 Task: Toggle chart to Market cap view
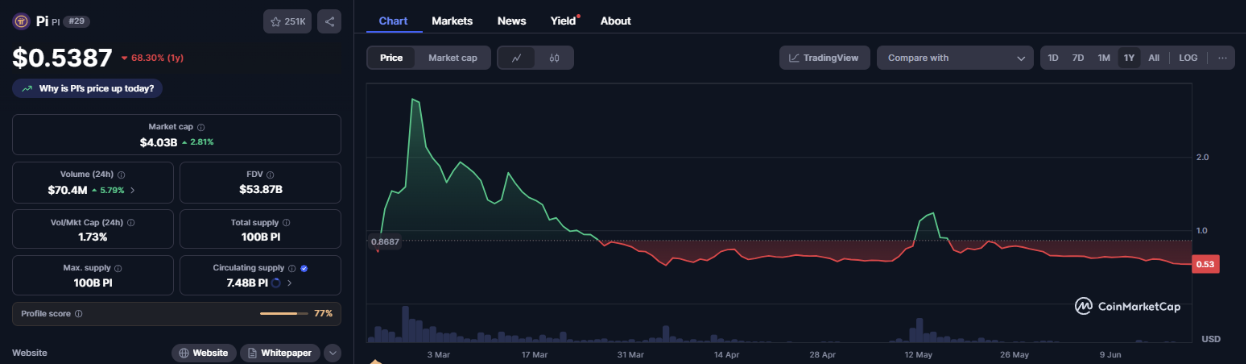(453, 58)
